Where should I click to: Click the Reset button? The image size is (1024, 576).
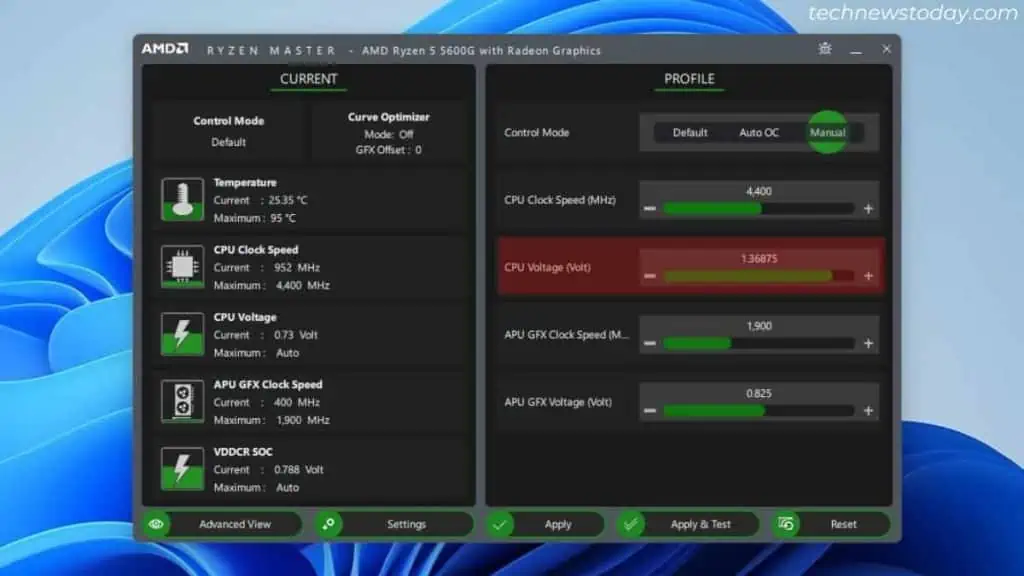click(x=843, y=523)
